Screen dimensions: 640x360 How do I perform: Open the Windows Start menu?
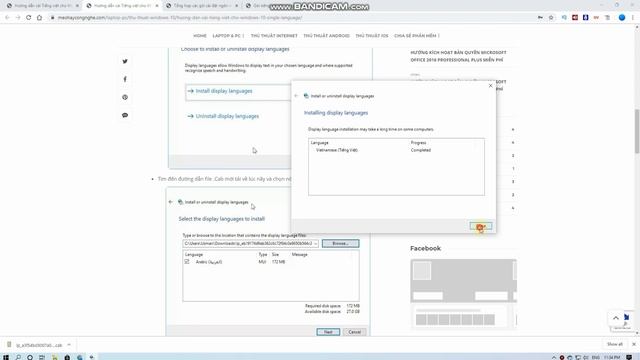click(x=6, y=357)
